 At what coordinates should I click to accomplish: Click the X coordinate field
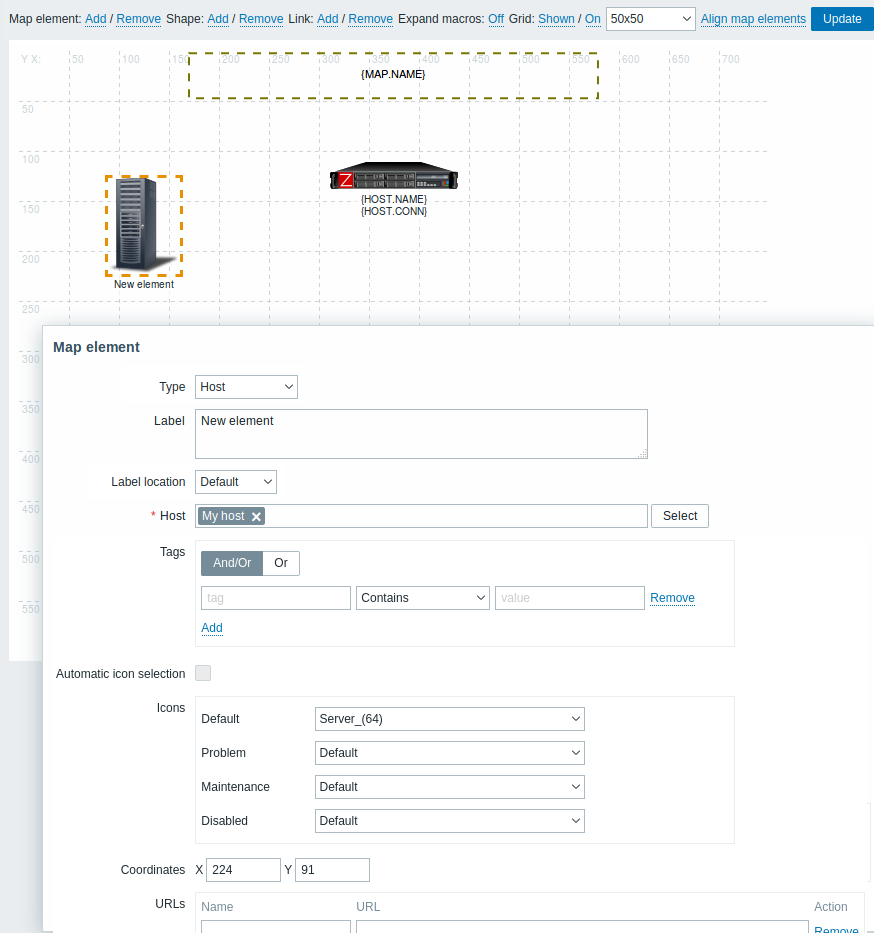(243, 870)
